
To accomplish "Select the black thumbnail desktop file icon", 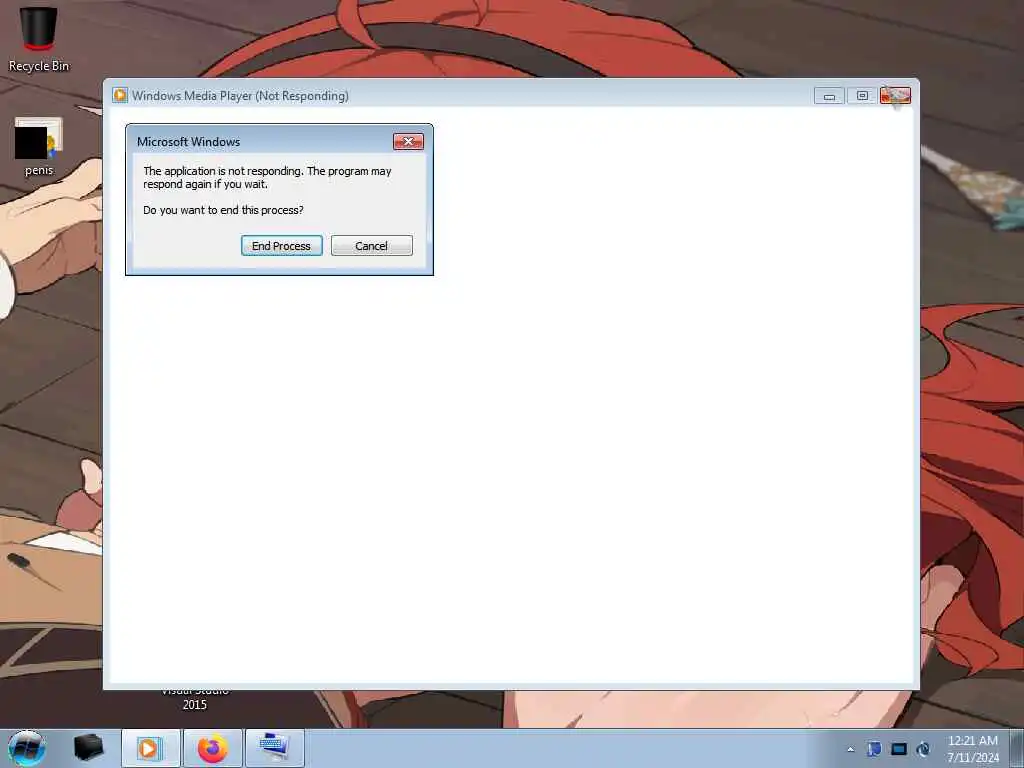I will coord(39,147).
